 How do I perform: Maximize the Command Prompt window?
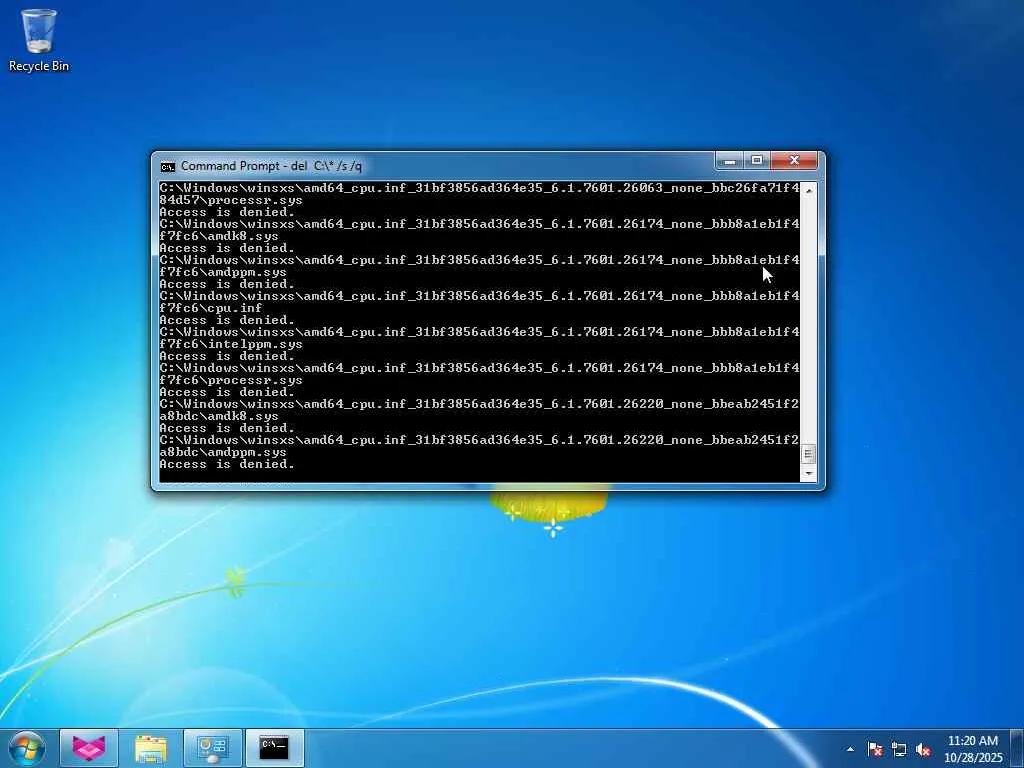coord(757,160)
